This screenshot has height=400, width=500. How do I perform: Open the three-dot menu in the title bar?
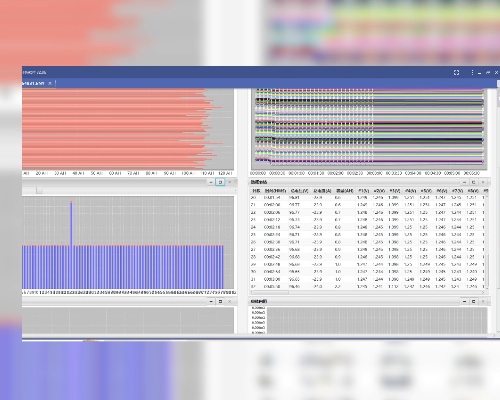point(472,73)
